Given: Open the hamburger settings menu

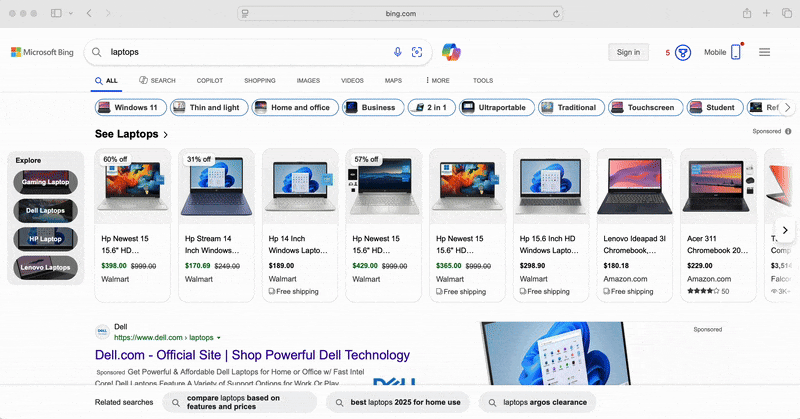Looking at the screenshot, I should 764,52.
